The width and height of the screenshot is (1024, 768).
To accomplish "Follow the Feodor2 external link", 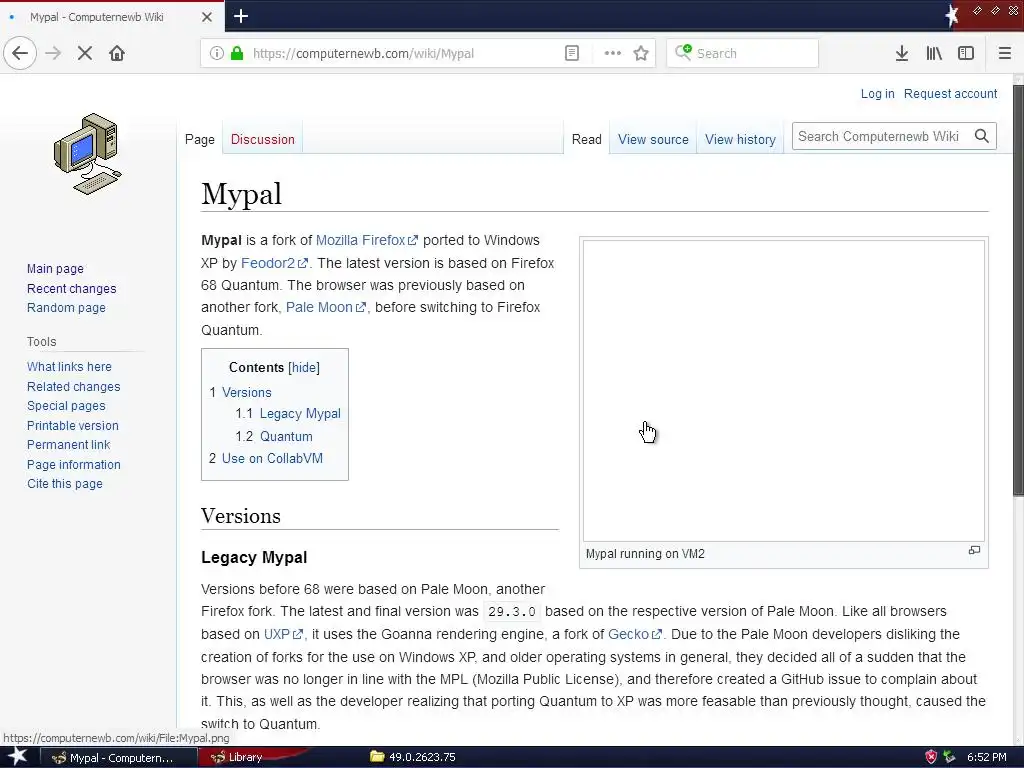I will [x=274, y=263].
